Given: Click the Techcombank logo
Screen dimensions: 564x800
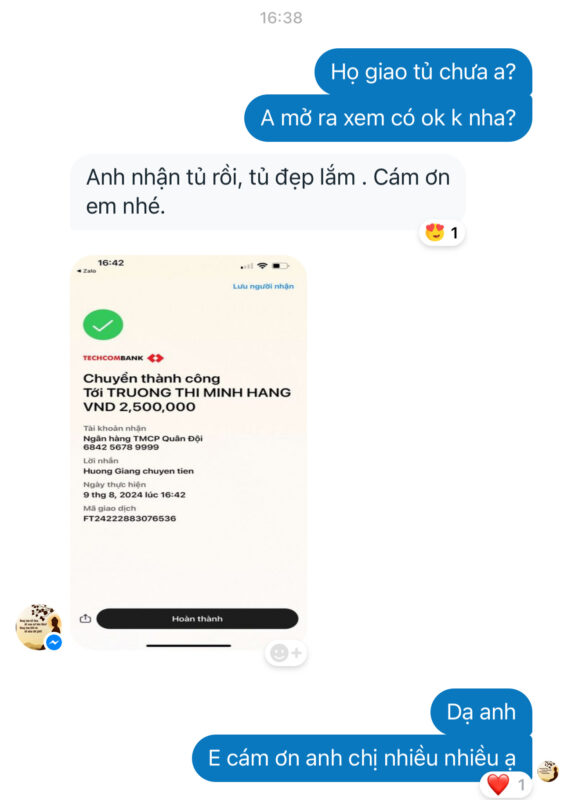Looking at the screenshot, I should (x=123, y=358).
